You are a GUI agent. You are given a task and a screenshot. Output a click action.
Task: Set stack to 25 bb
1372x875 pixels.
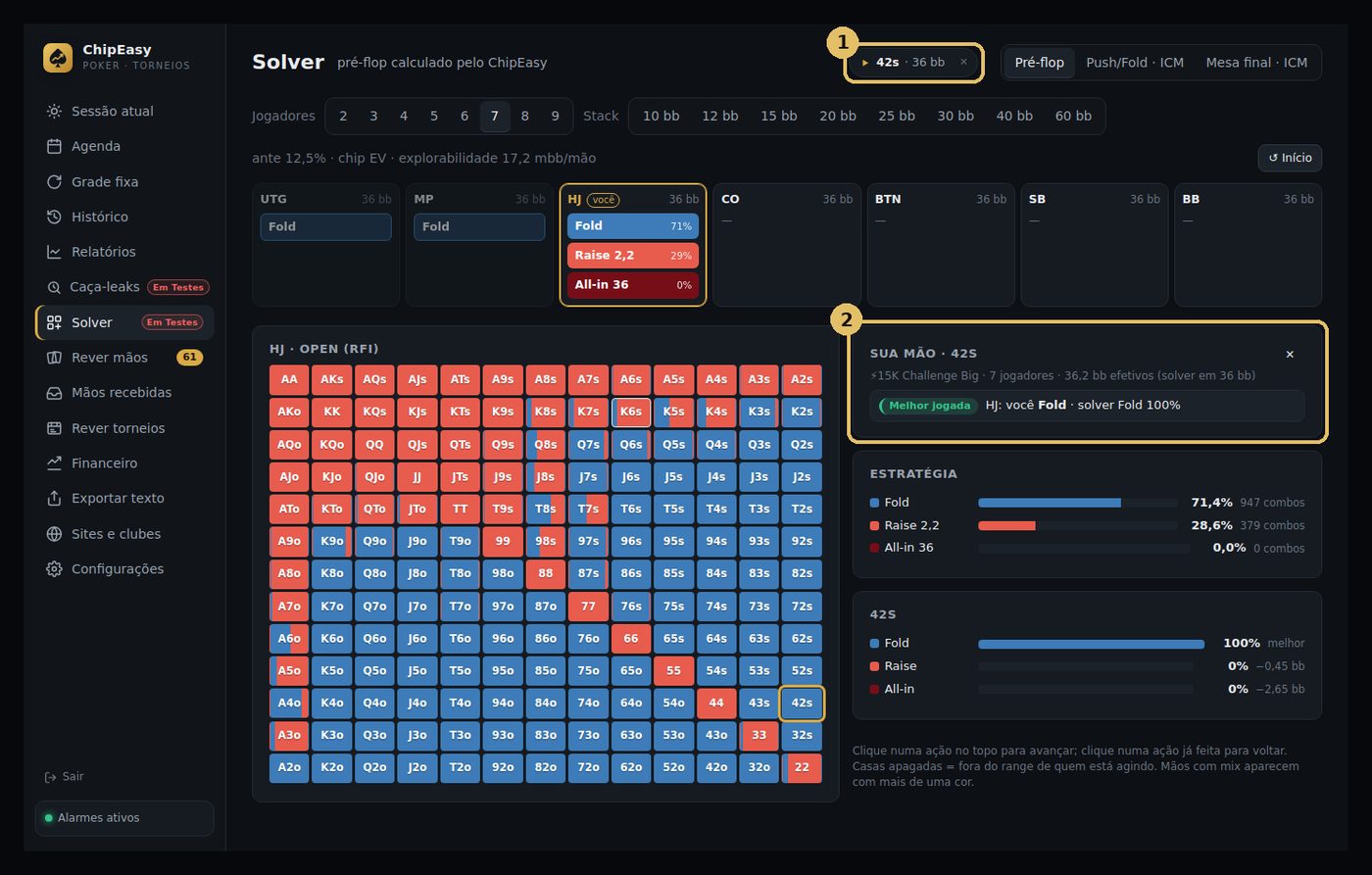897,116
